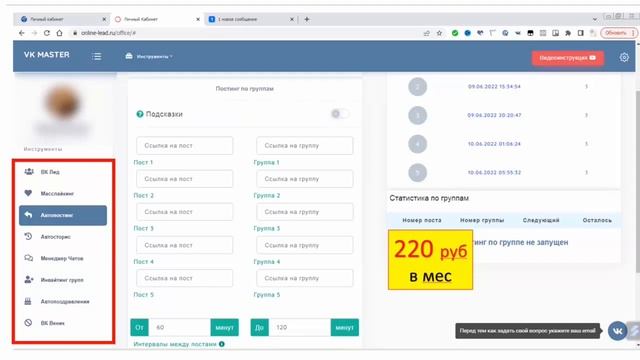Click the минут unit after the 120 field

coord(344,327)
